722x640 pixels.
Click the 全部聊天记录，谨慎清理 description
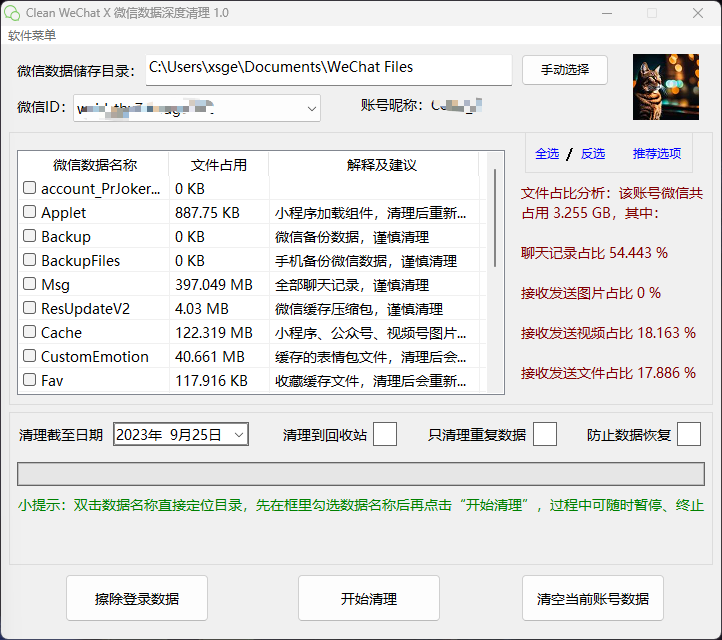coord(352,285)
